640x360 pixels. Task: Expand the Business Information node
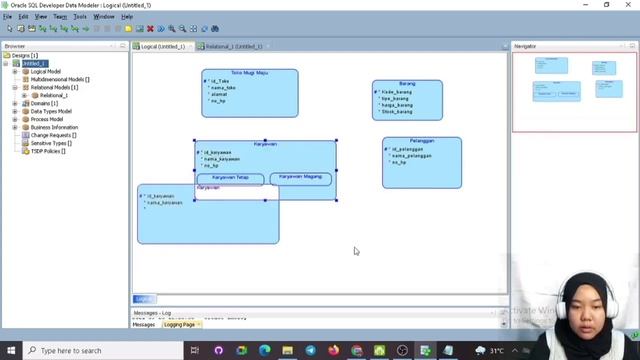click(x=15, y=127)
